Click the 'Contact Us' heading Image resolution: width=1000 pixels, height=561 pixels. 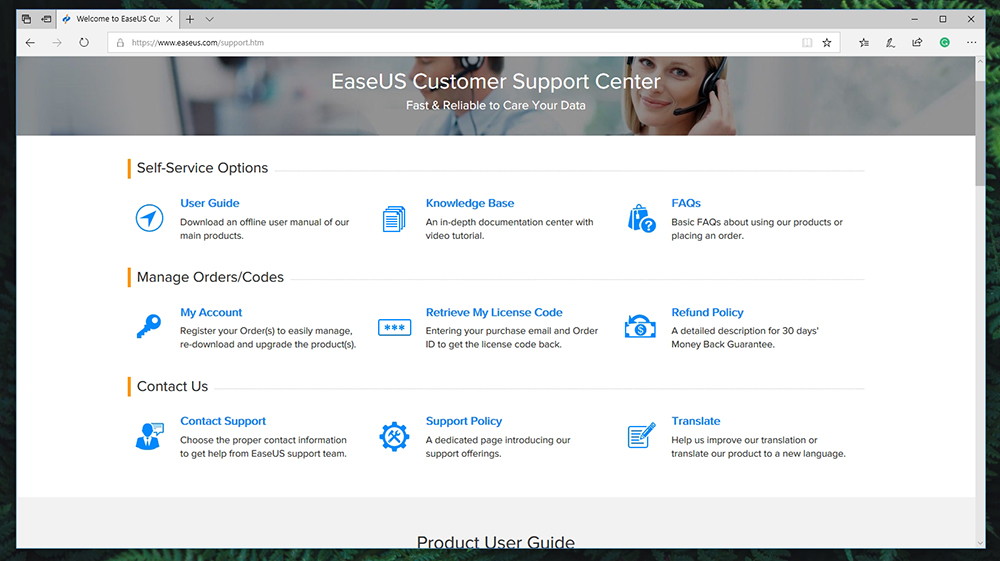pos(172,386)
